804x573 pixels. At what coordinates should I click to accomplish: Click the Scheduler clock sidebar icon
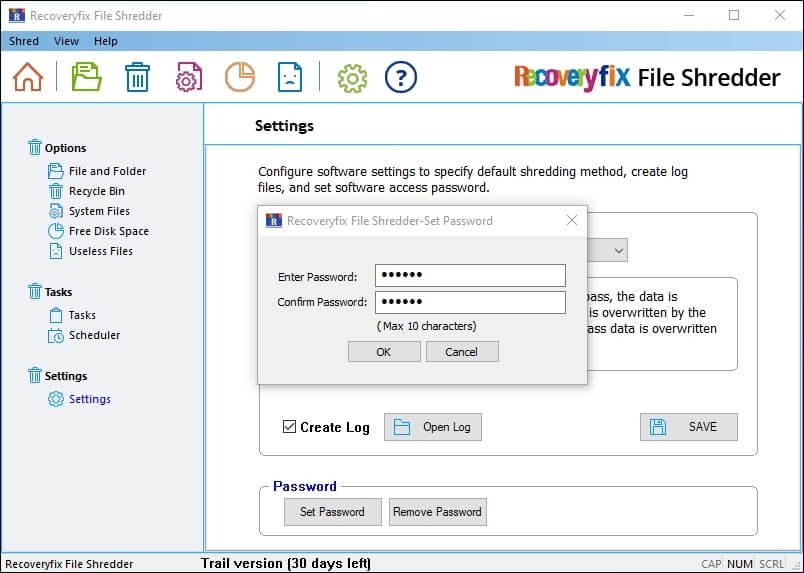coord(55,335)
